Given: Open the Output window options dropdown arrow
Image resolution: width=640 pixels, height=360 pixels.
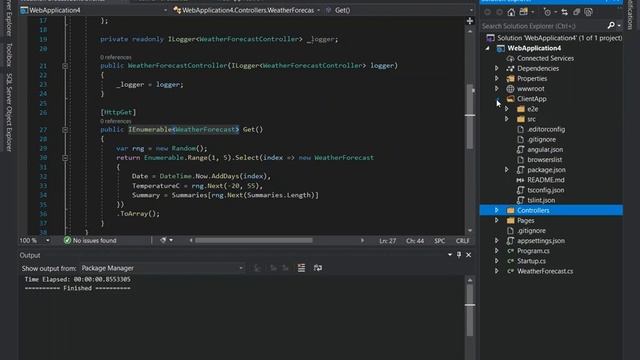Looking at the screenshot, I should coord(450,255).
